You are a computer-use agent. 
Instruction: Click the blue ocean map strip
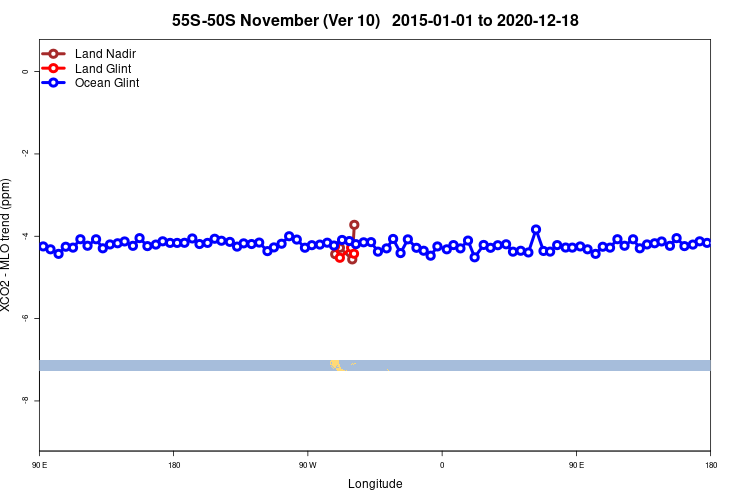pyautogui.click(x=375, y=366)
